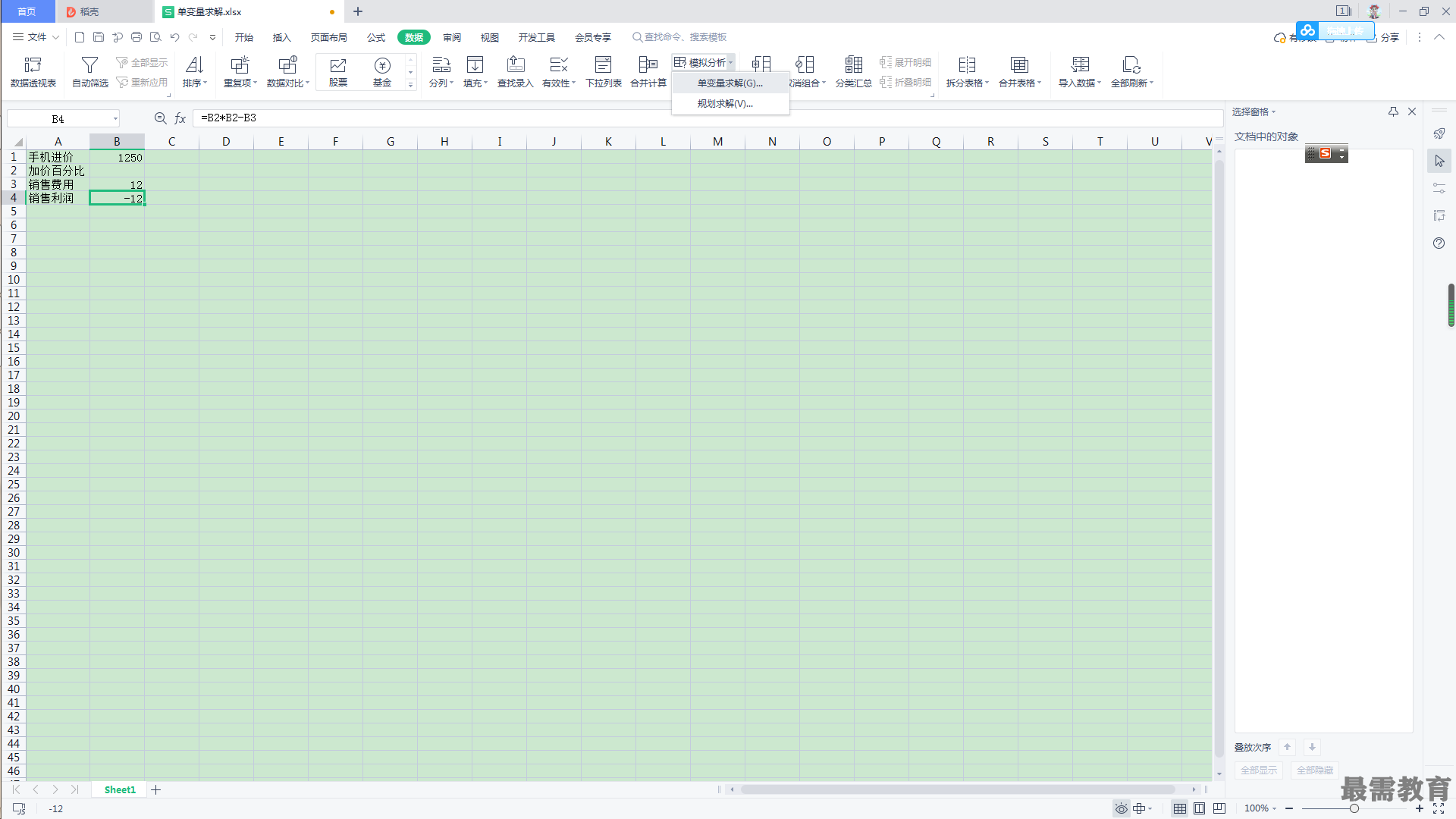Click the 股票 stock data icon
1456x819 pixels.
point(338,72)
